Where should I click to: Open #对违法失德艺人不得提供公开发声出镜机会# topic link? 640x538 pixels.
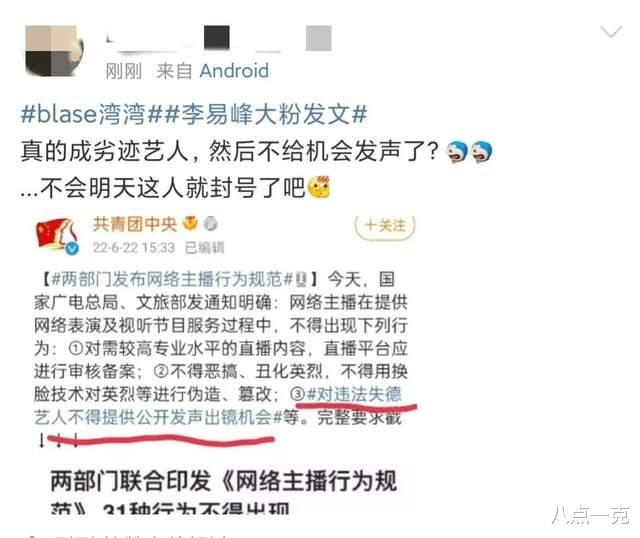219,406
